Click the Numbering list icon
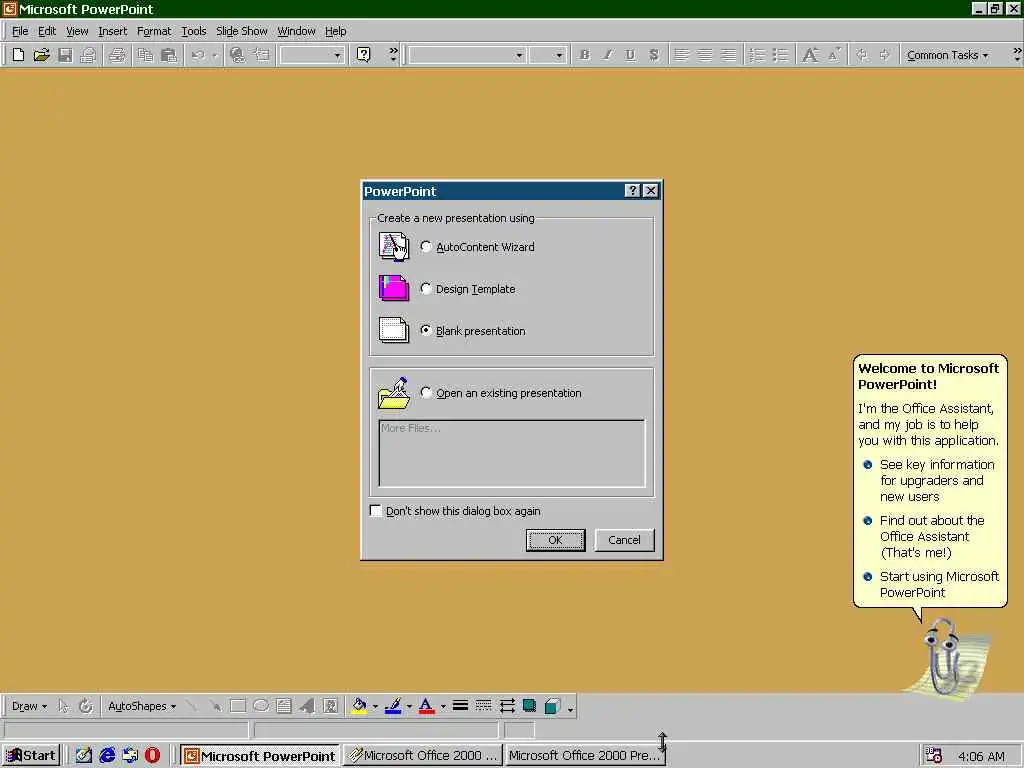Image resolution: width=1024 pixels, height=768 pixels. coord(757,55)
